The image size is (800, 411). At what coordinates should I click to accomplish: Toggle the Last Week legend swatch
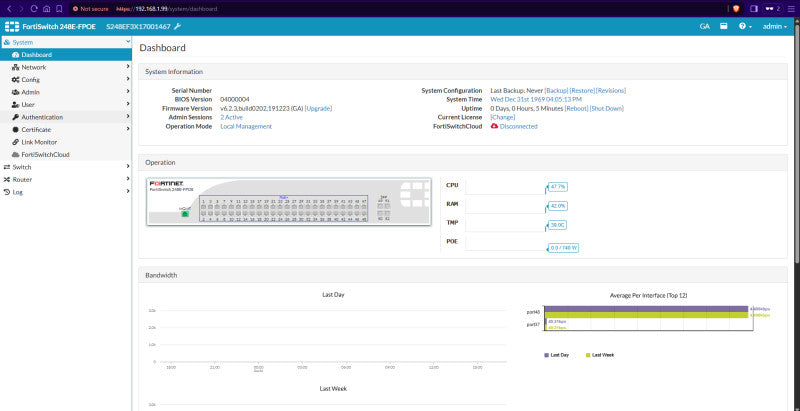pos(588,354)
